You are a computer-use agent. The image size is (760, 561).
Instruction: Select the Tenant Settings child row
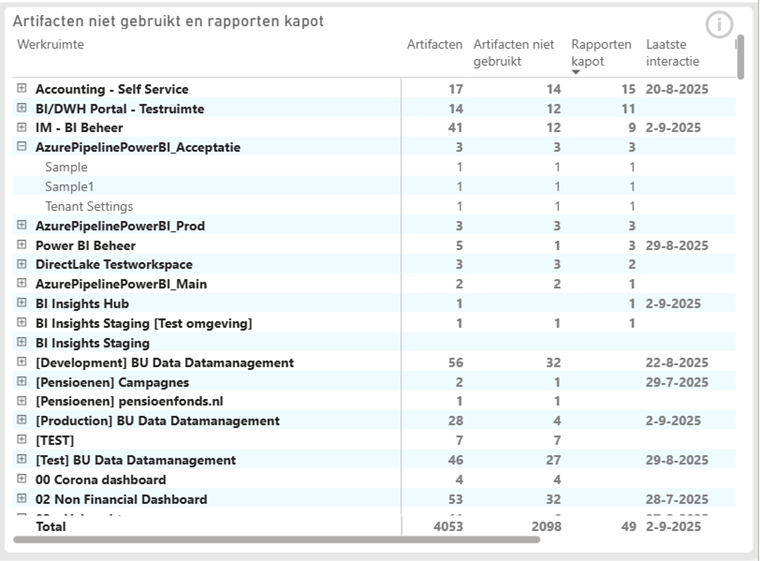point(89,206)
